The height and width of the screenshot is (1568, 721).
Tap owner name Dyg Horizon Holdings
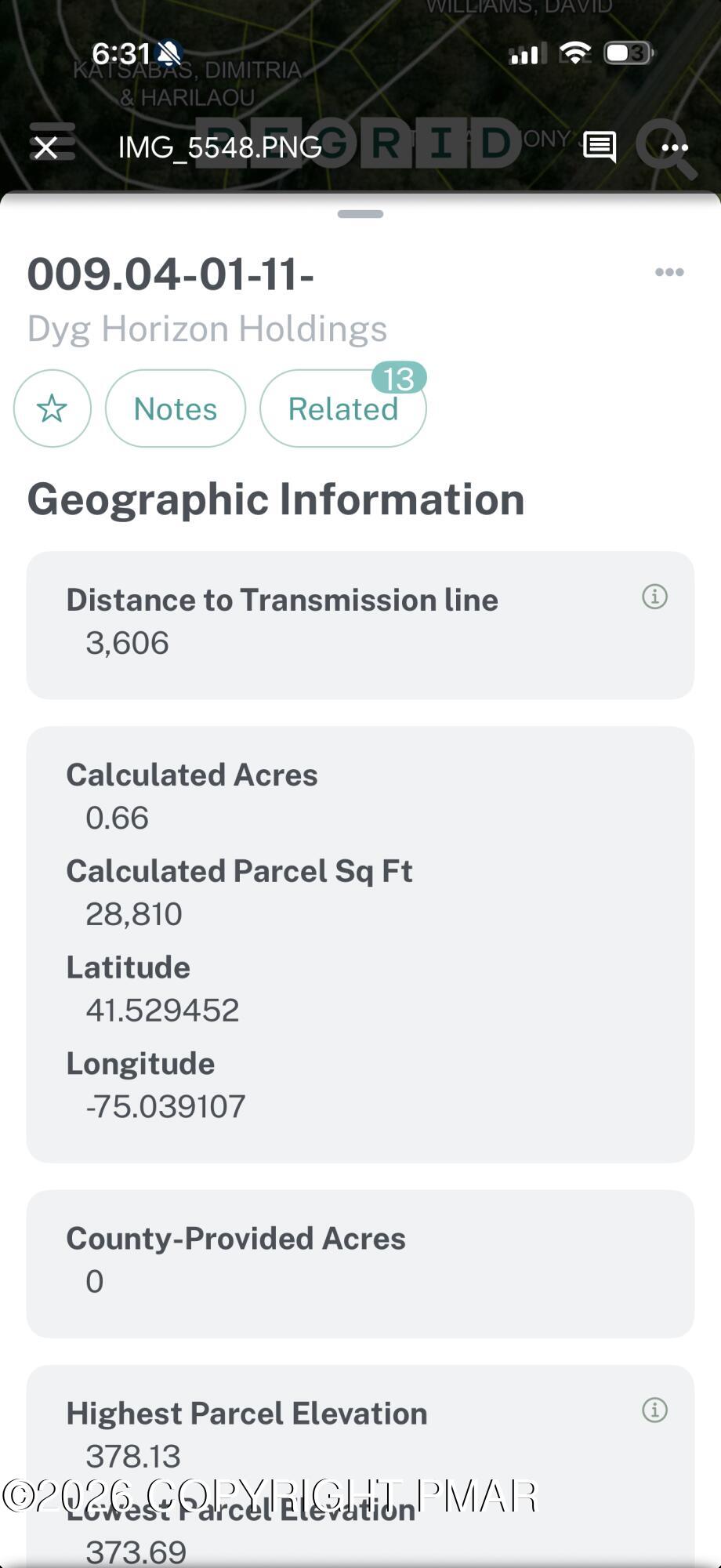pos(207,328)
